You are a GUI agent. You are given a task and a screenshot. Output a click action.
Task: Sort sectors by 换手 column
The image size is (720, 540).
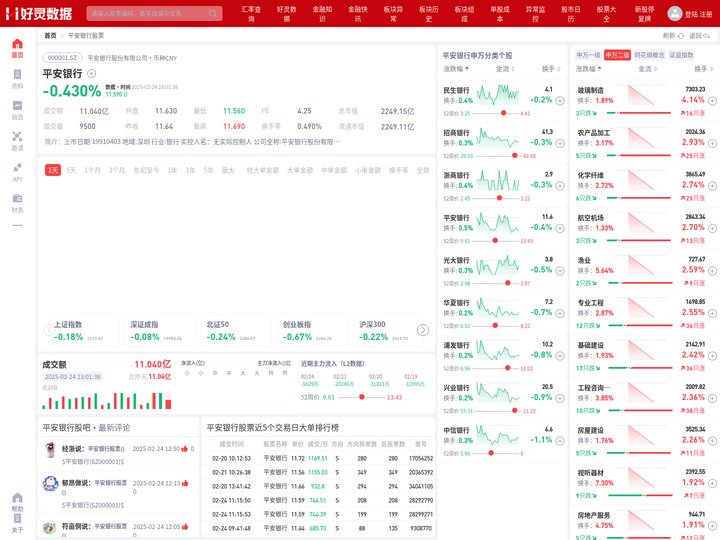coord(703,69)
